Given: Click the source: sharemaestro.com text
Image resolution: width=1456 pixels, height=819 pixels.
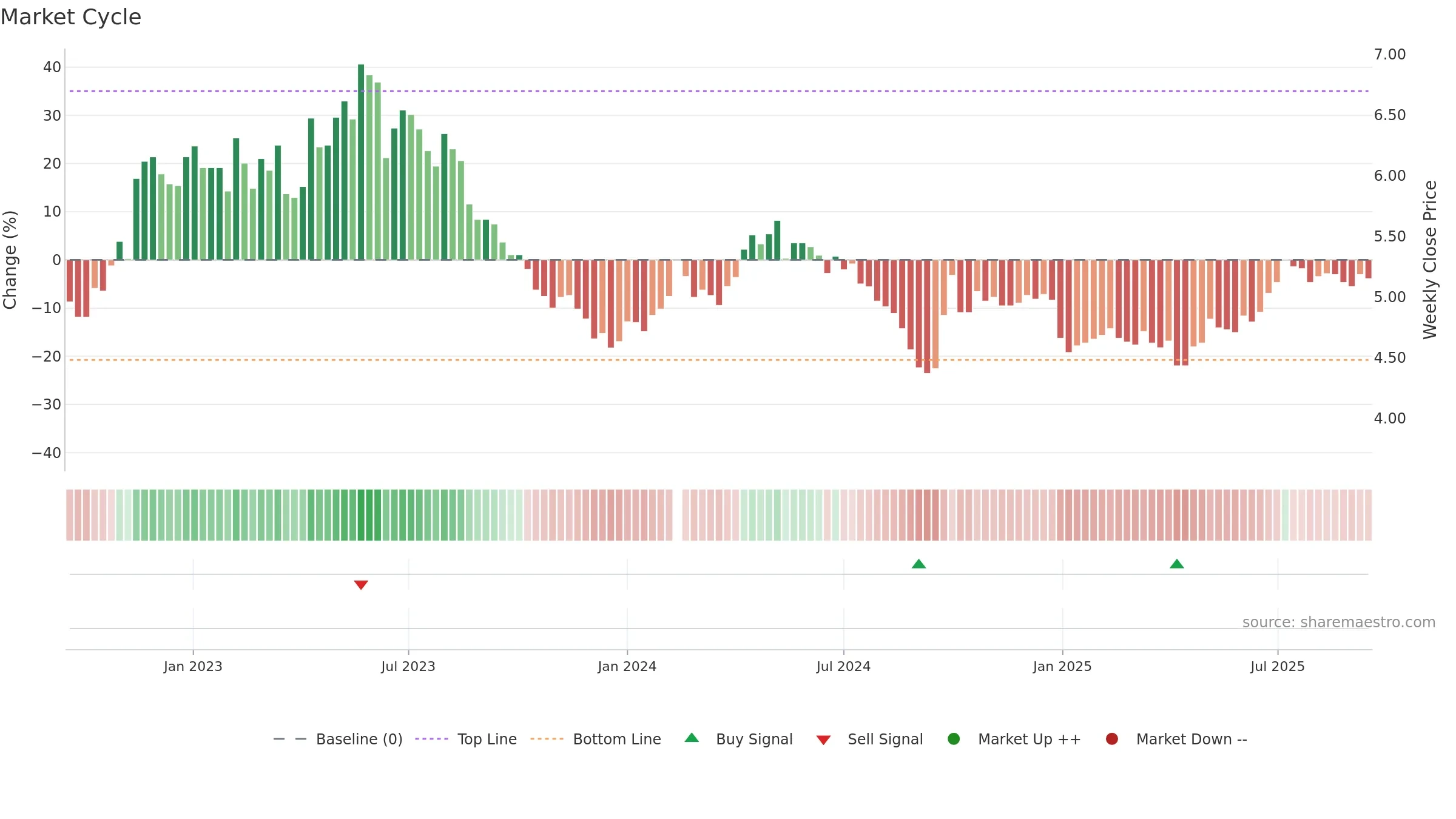Looking at the screenshot, I should point(1339,622).
